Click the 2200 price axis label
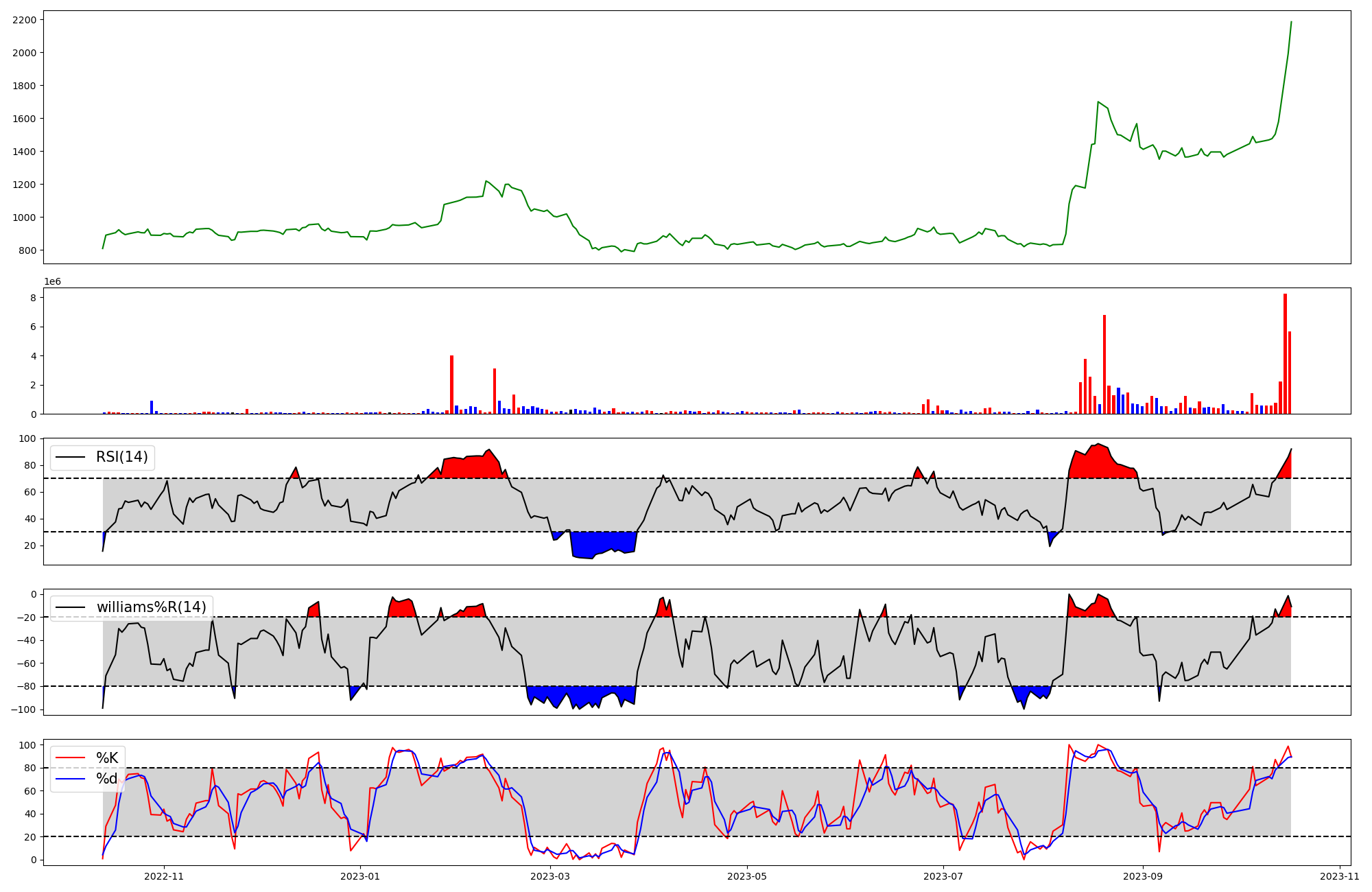The height and width of the screenshot is (892, 1372). click(25, 20)
